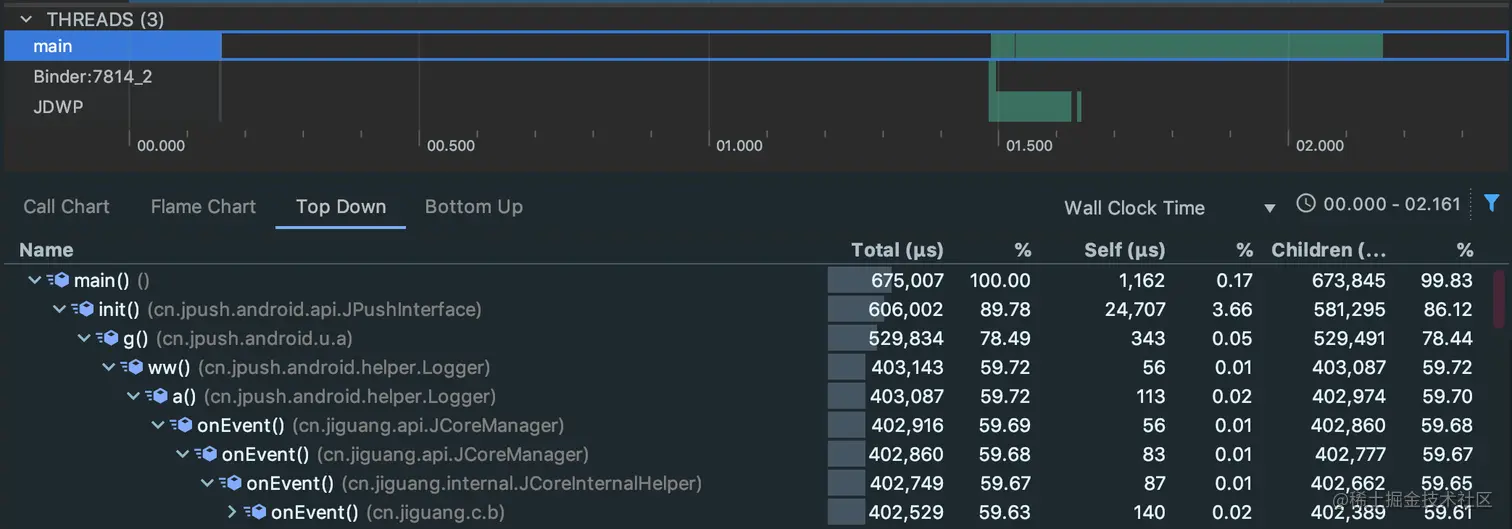Click the self value 24,707
Image resolution: width=1512 pixels, height=529 pixels.
tap(1135, 310)
